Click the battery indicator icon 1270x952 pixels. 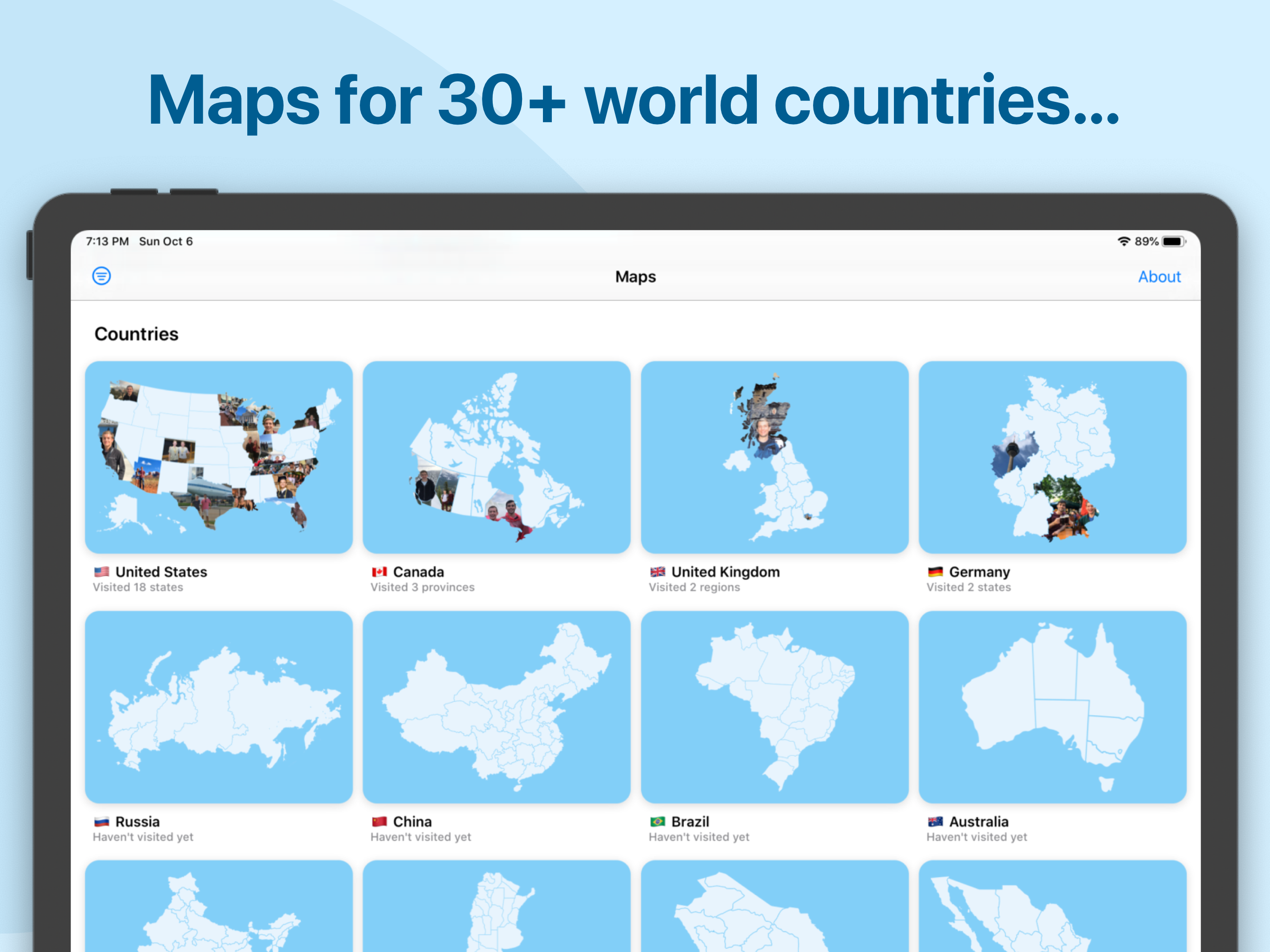point(1173,241)
